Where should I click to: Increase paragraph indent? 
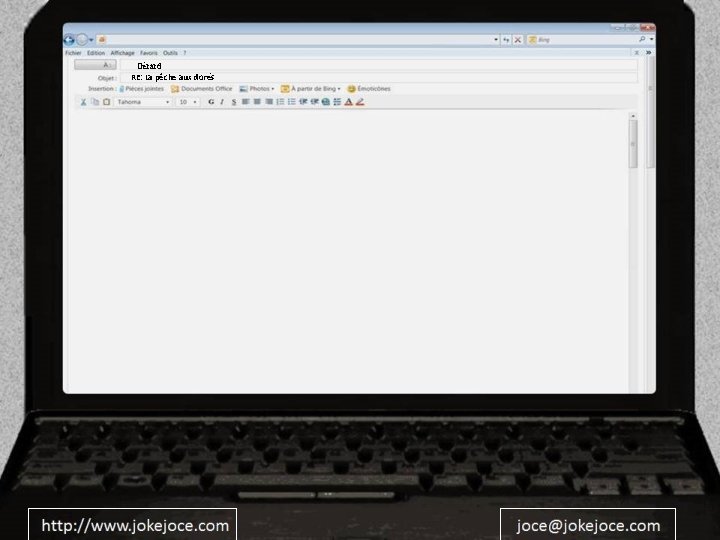point(315,102)
